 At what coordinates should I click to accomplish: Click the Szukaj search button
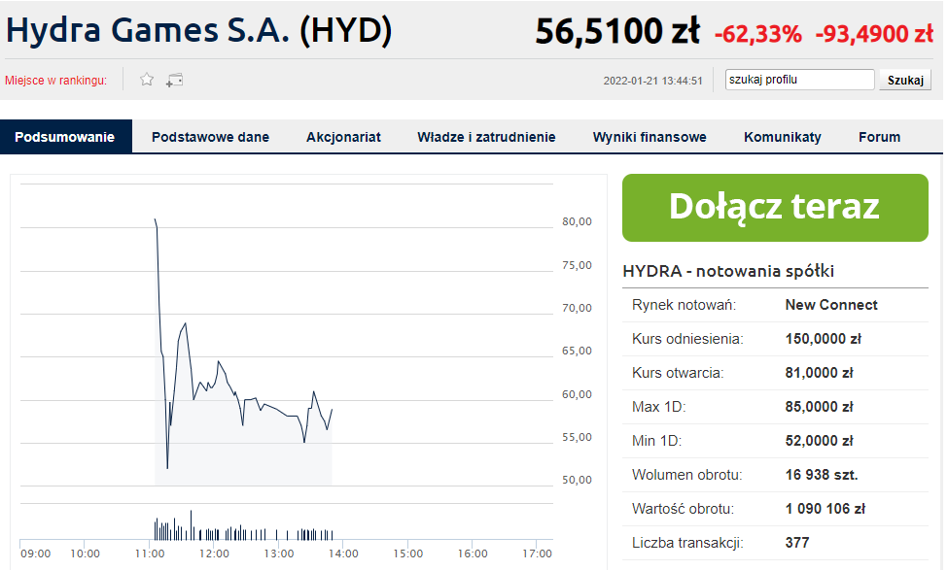[905, 80]
